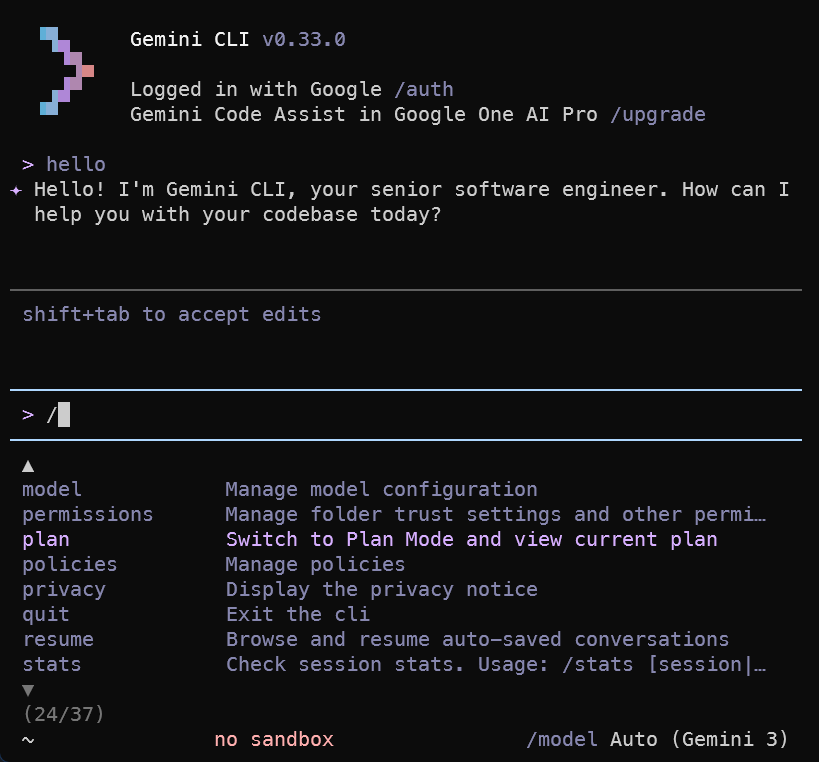Click the /model Auto (Gemini 3) status indicator
The width and height of the screenshot is (819, 762).
(x=657, y=740)
